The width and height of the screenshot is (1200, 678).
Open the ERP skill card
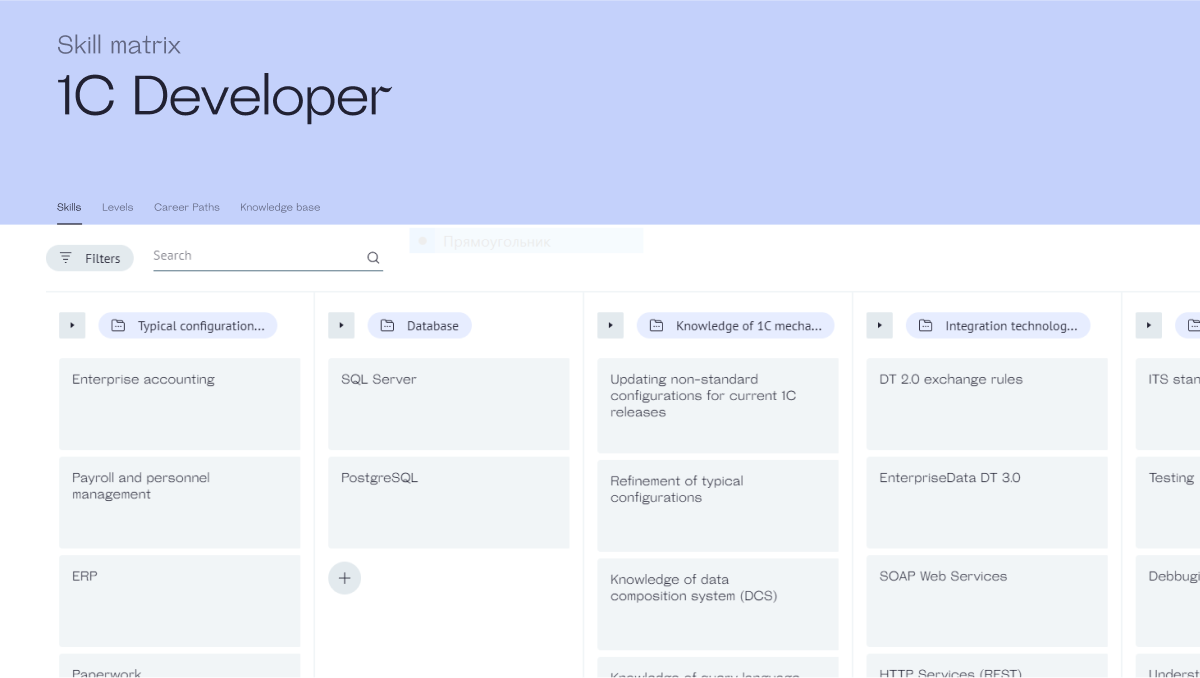[x=180, y=601]
